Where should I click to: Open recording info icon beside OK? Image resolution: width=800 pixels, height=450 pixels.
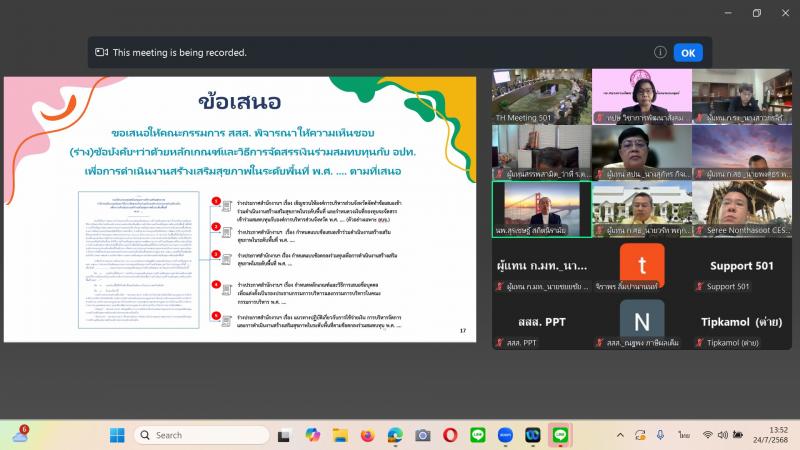660,52
